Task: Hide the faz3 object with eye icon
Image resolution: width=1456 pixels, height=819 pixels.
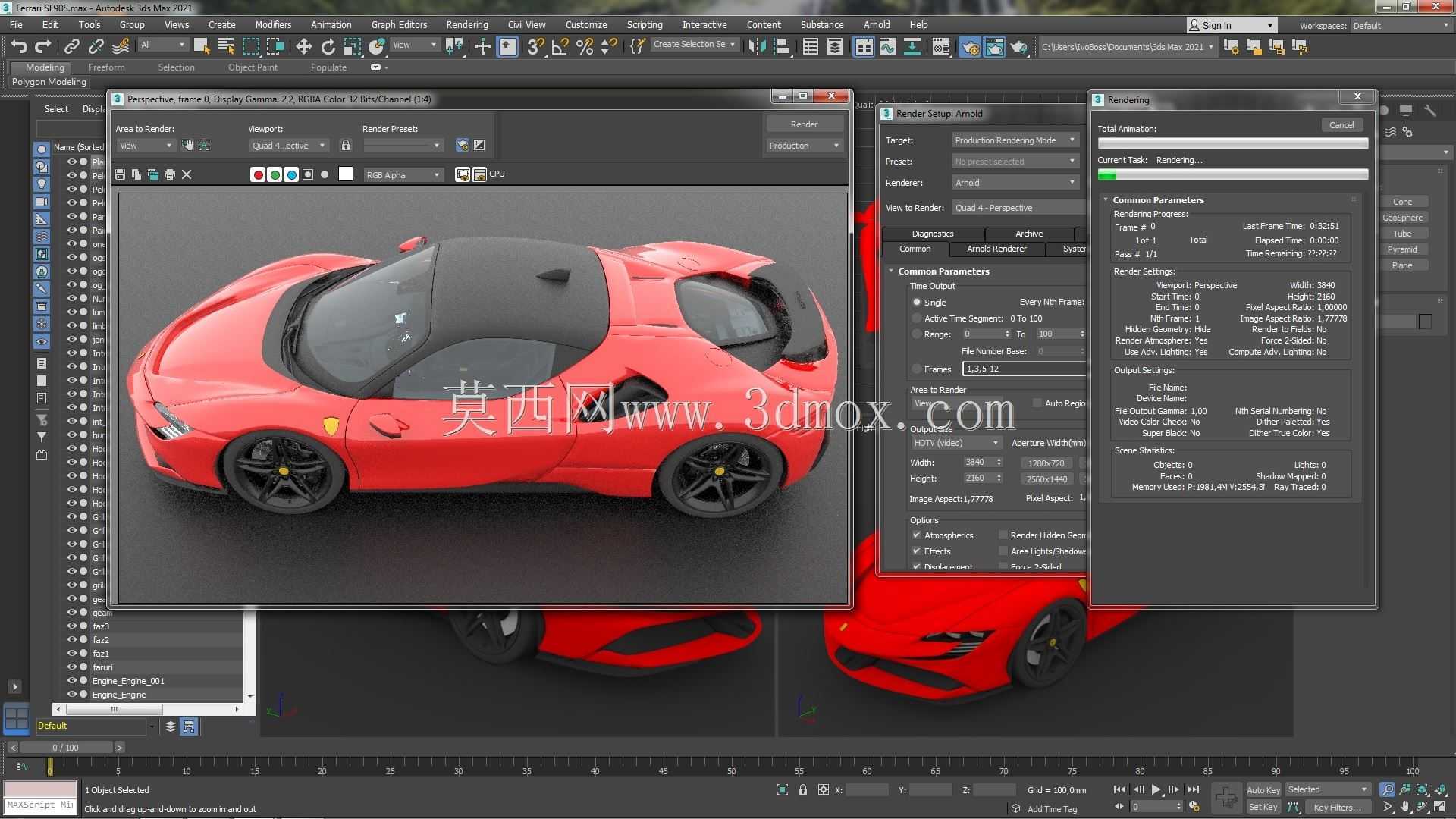Action: coord(72,626)
